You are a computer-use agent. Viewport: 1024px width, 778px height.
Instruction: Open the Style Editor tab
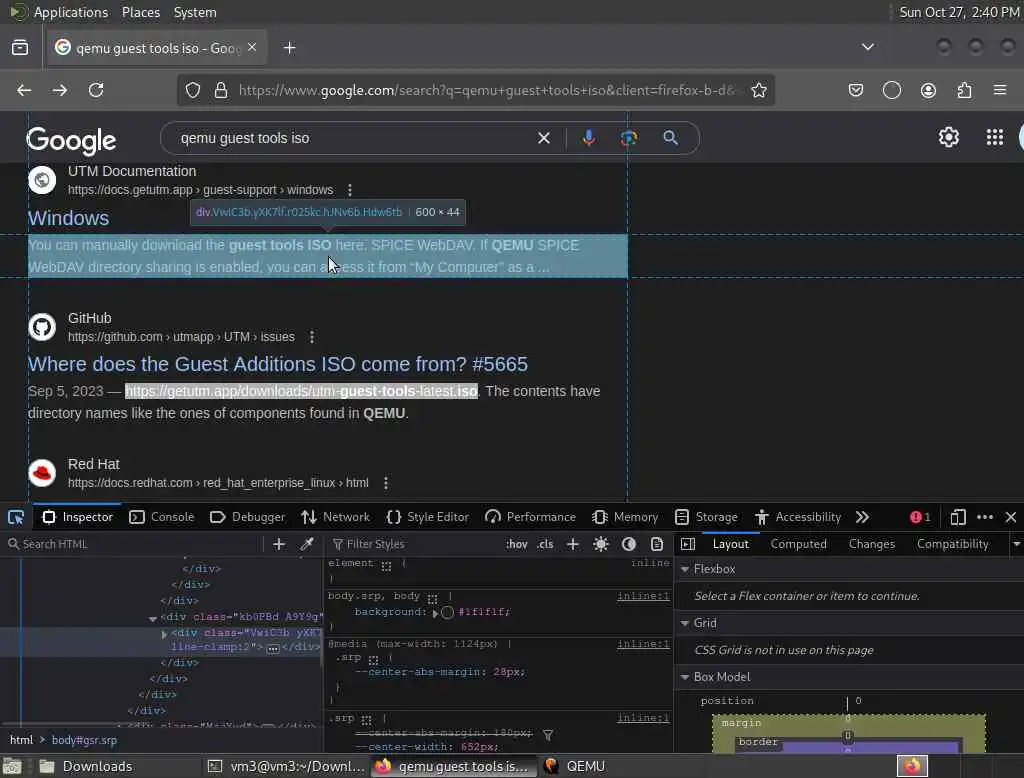coord(428,517)
